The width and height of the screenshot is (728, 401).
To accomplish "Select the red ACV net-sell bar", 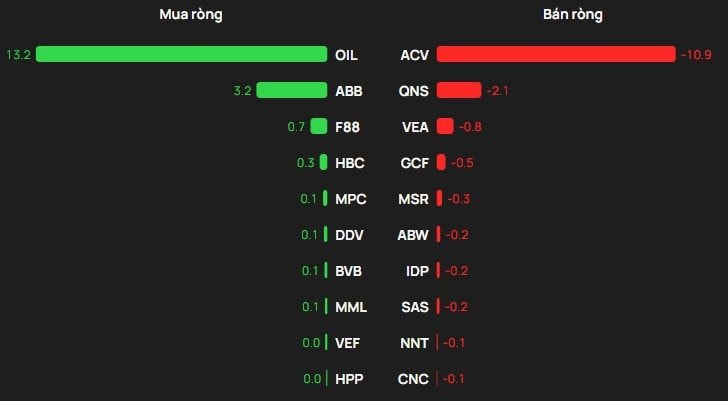I will coord(556,54).
